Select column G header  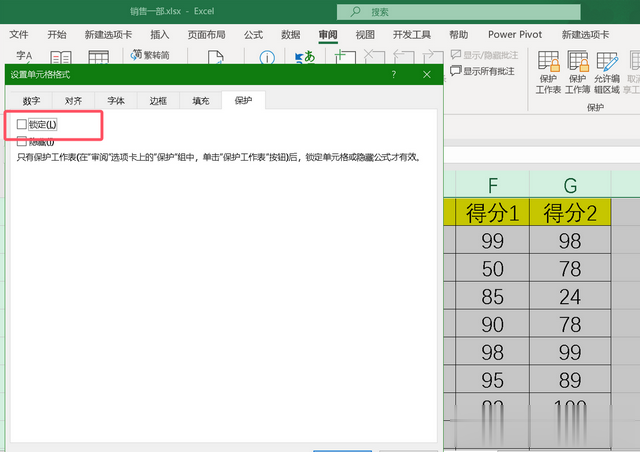coord(570,185)
